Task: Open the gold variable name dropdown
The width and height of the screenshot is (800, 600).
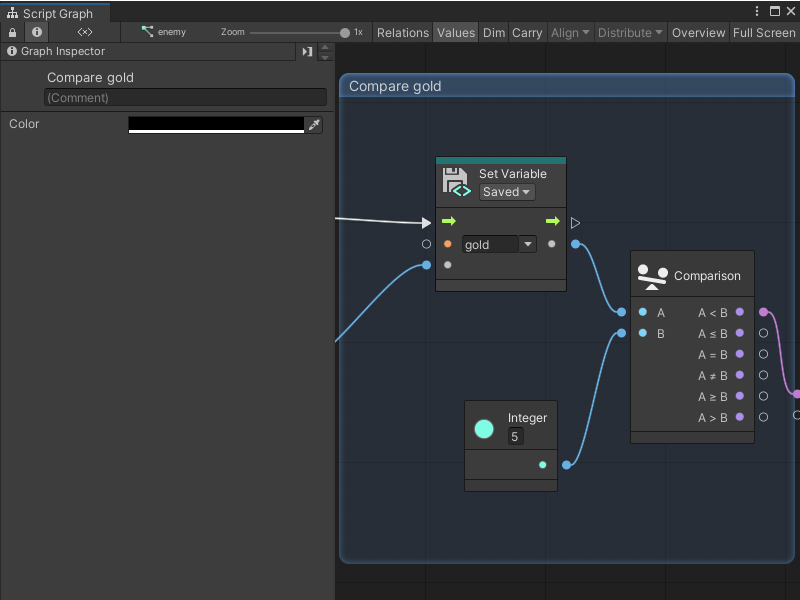Action: tap(498, 243)
